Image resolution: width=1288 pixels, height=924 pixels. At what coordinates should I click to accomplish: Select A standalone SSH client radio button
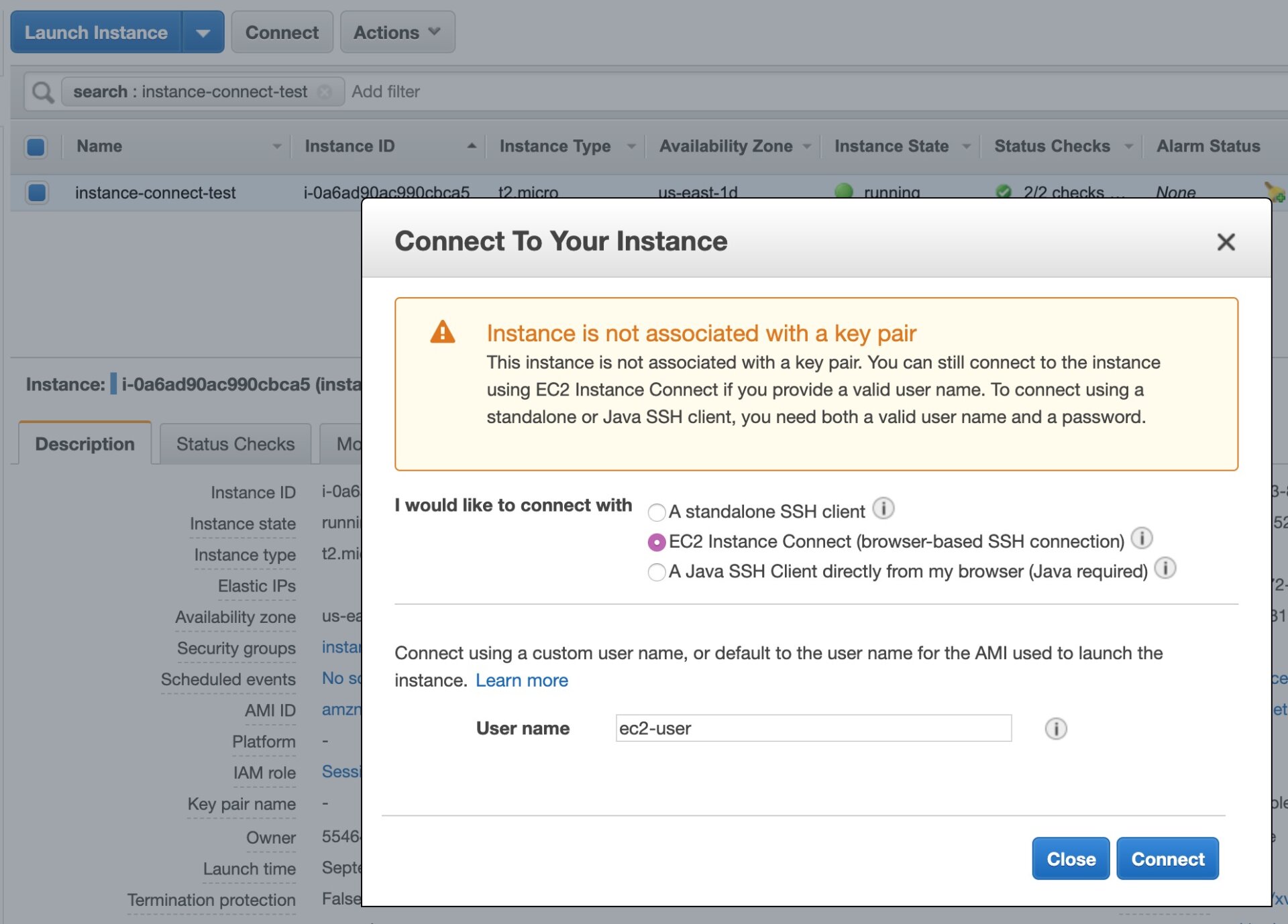(655, 511)
